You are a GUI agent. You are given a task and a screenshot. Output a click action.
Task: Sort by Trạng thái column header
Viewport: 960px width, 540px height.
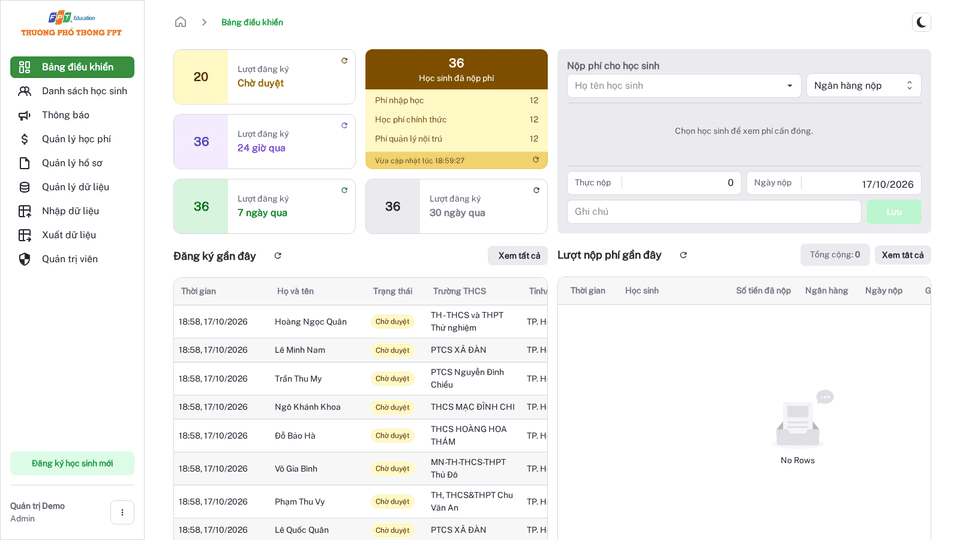tap(392, 291)
